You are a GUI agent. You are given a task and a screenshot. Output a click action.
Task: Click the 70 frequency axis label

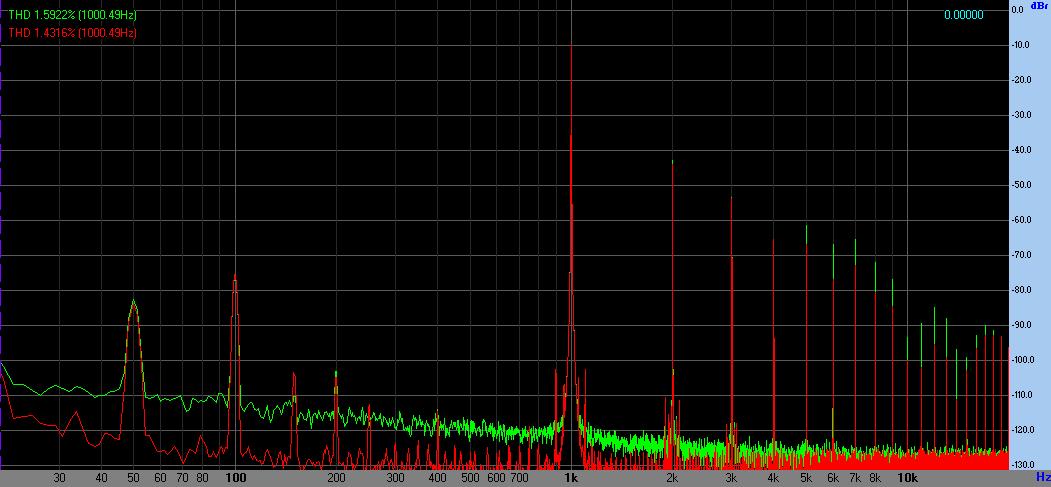click(182, 478)
